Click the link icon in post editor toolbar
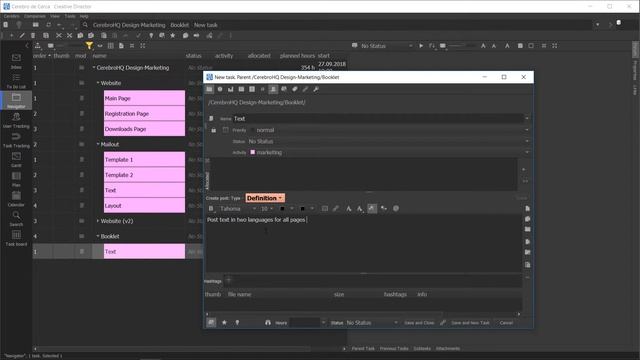The width and height of the screenshot is (640, 360). coord(336,209)
